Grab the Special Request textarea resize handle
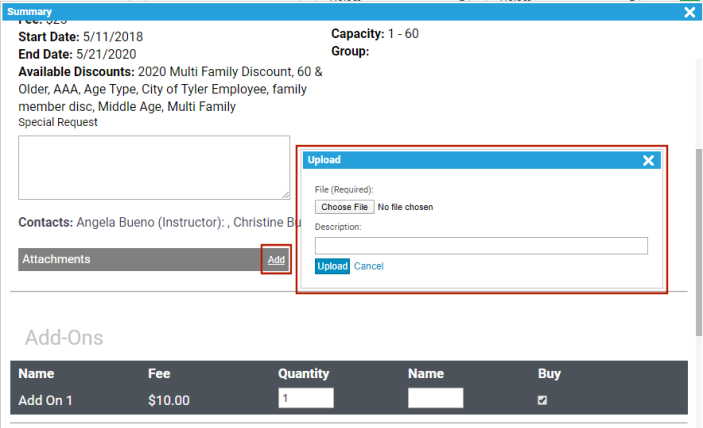This screenshot has height=428, width=703. click(286, 195)
